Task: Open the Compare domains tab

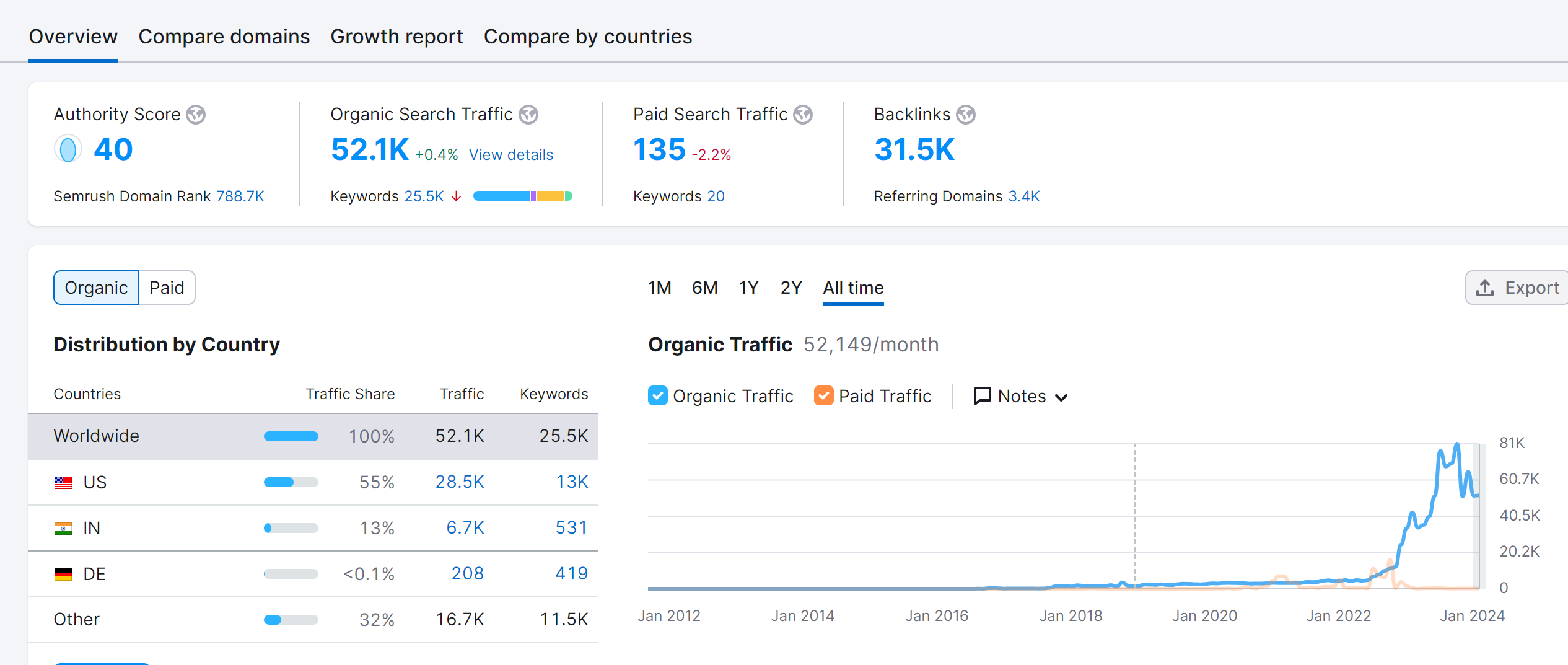Action: coord(224,37)
